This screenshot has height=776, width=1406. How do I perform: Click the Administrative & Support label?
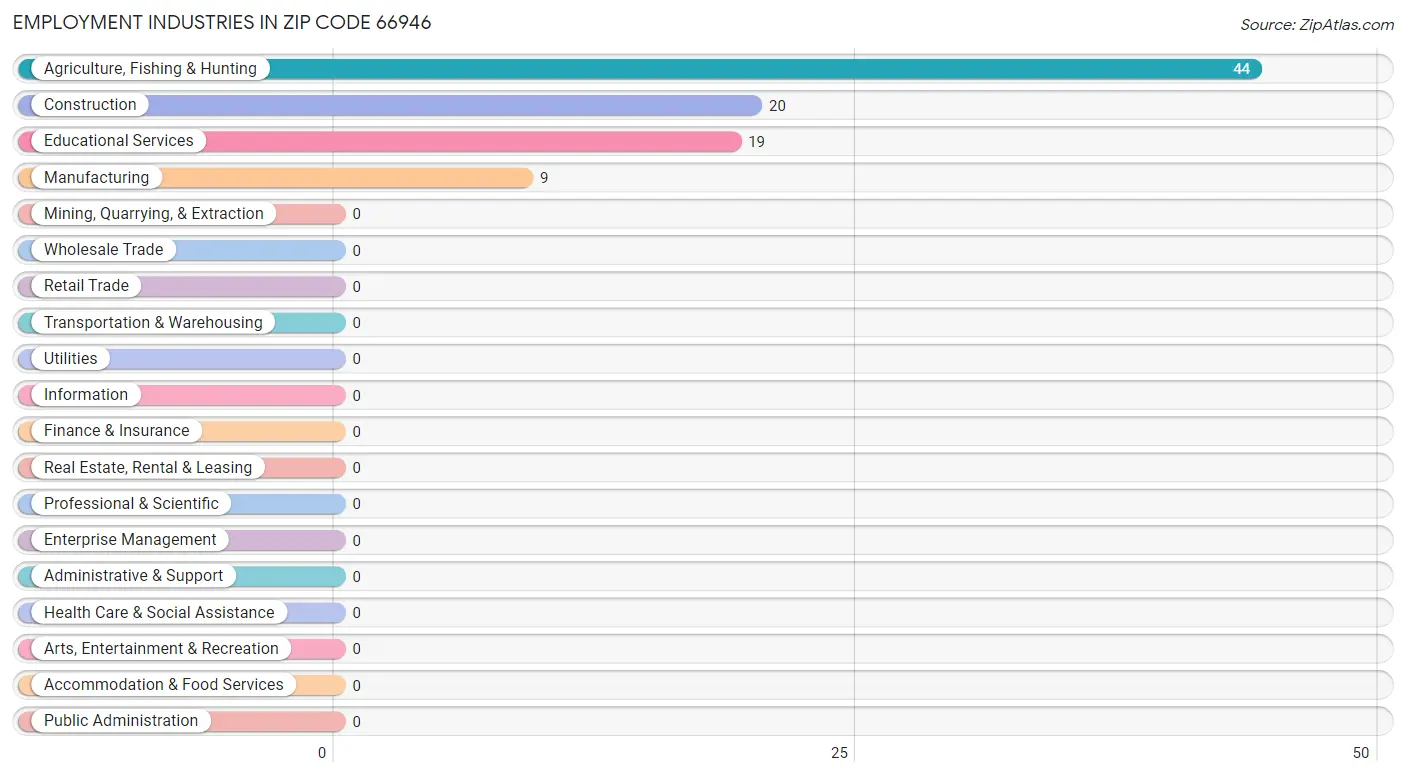134,576
